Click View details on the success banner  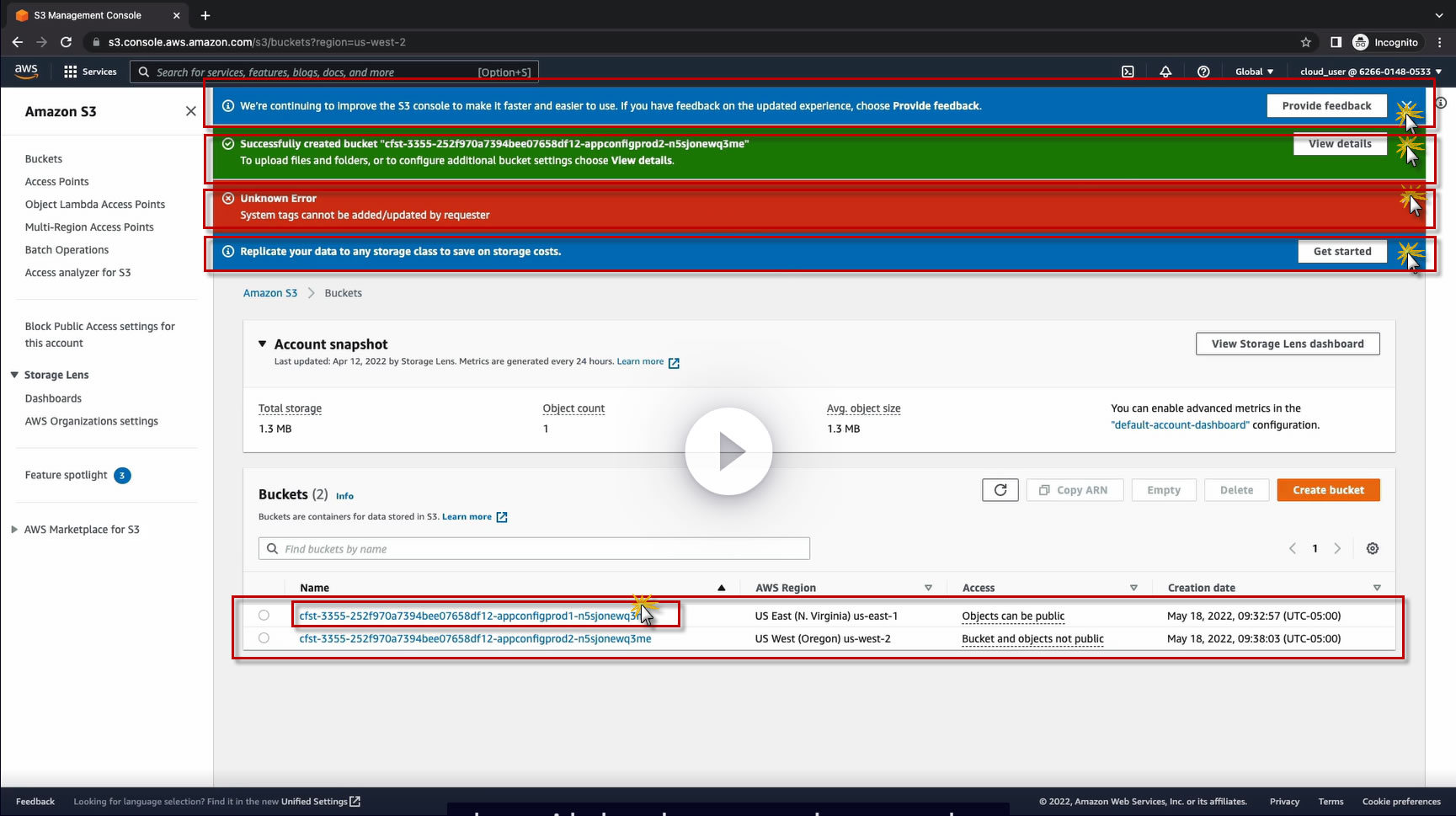point(1340,143)
